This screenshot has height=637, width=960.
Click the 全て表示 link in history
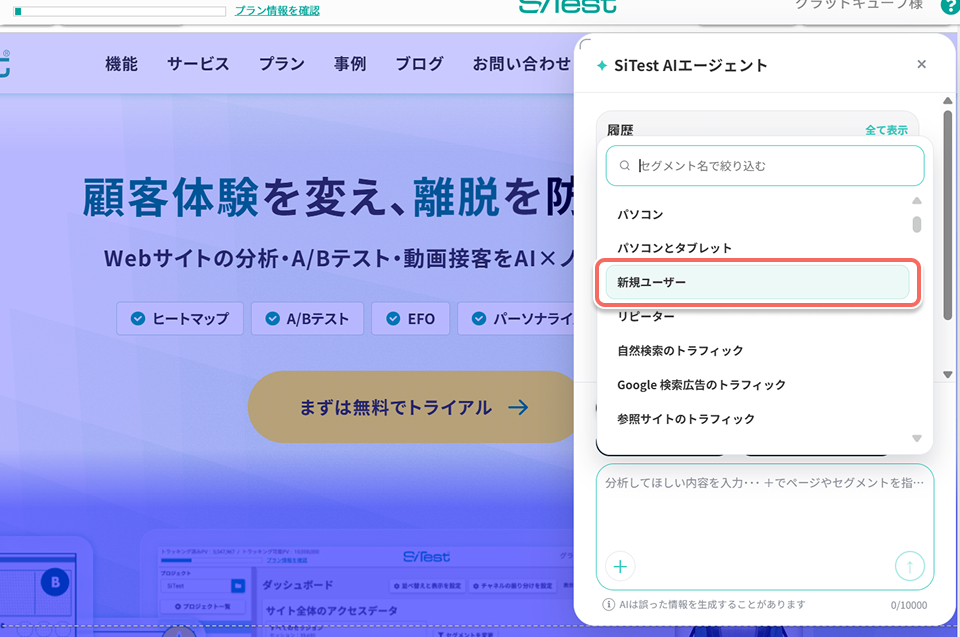[x=887, y=130]
